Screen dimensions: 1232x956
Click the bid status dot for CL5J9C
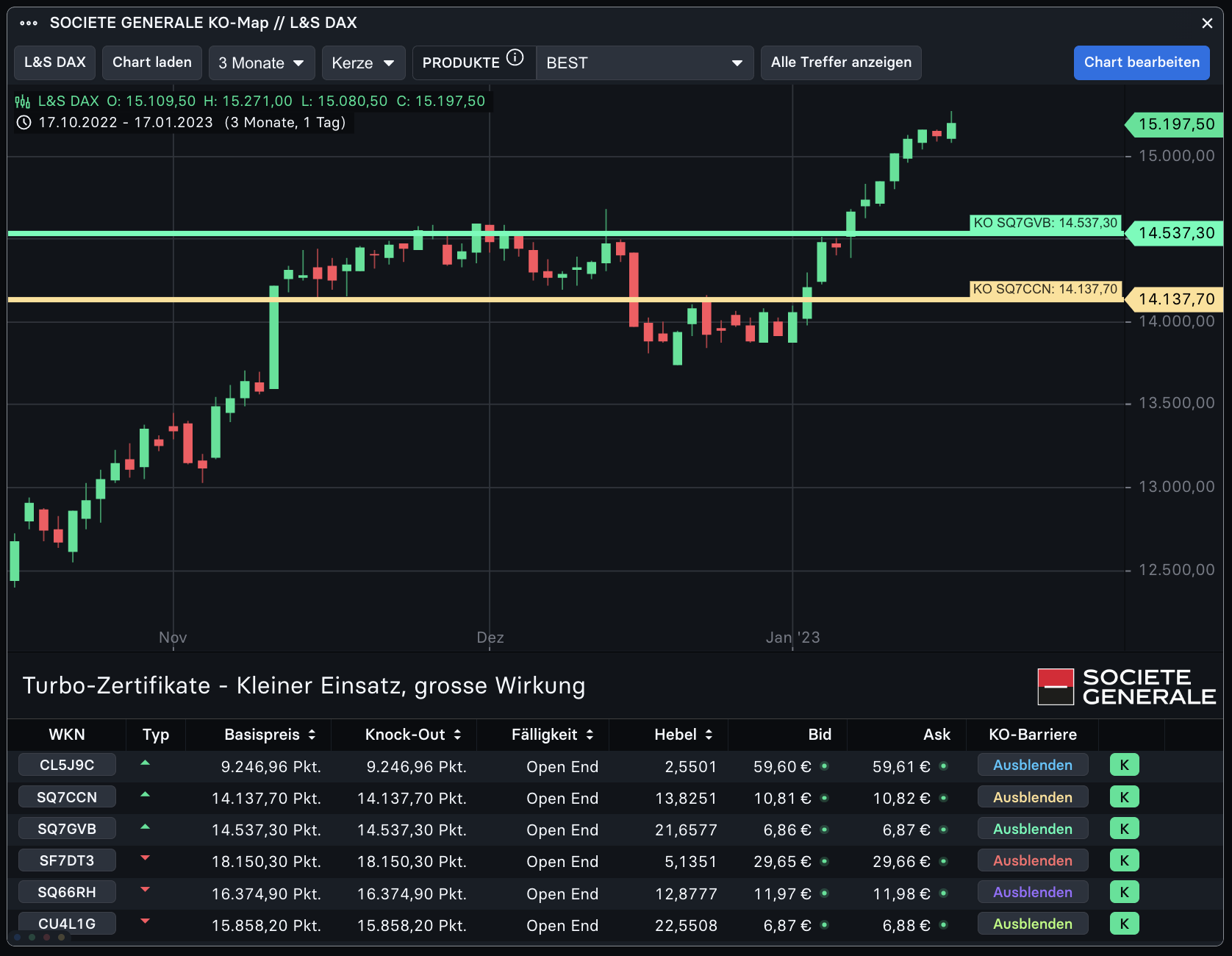coord(824,766)
